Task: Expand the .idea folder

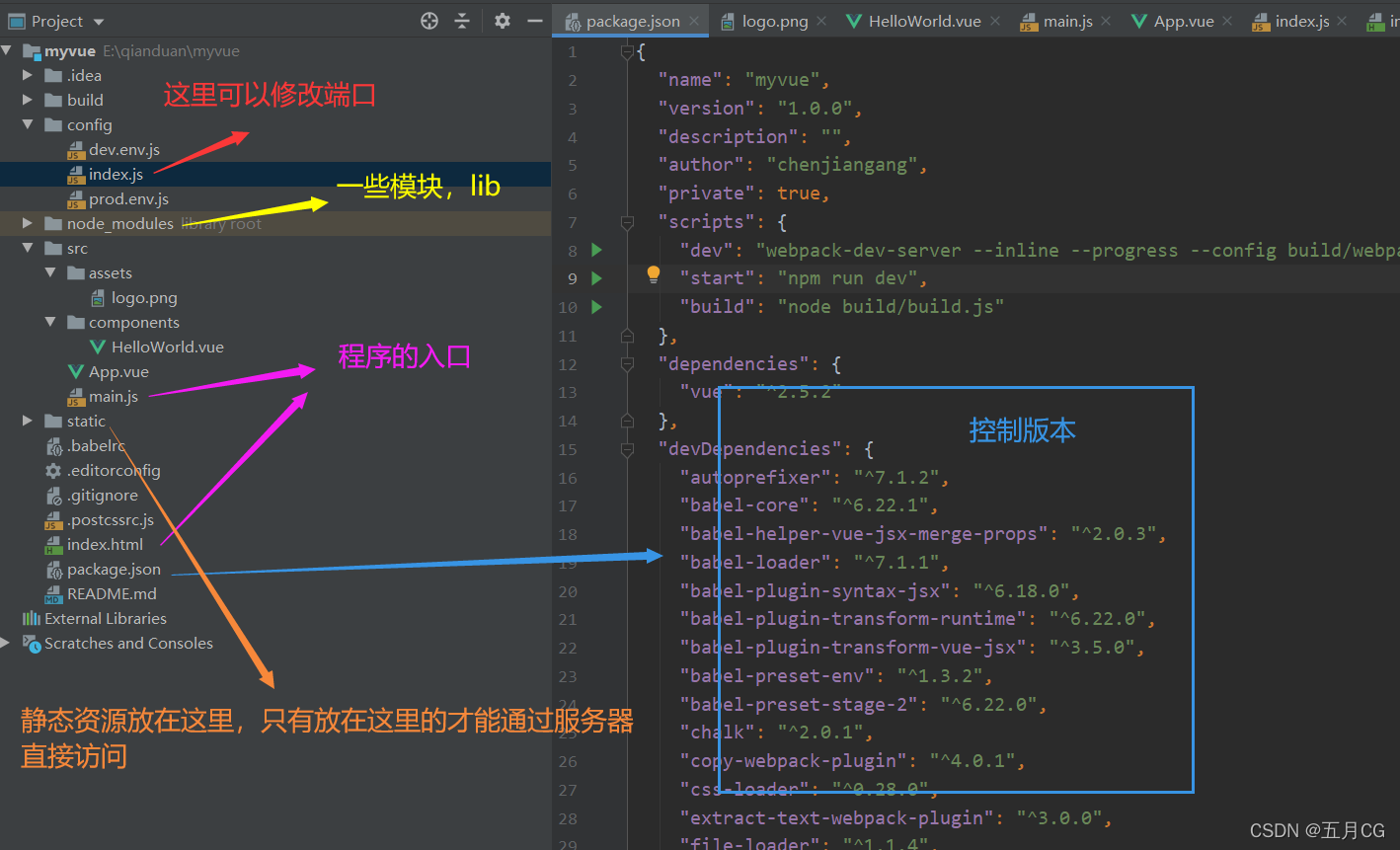Action: click(x=28, y=75)
